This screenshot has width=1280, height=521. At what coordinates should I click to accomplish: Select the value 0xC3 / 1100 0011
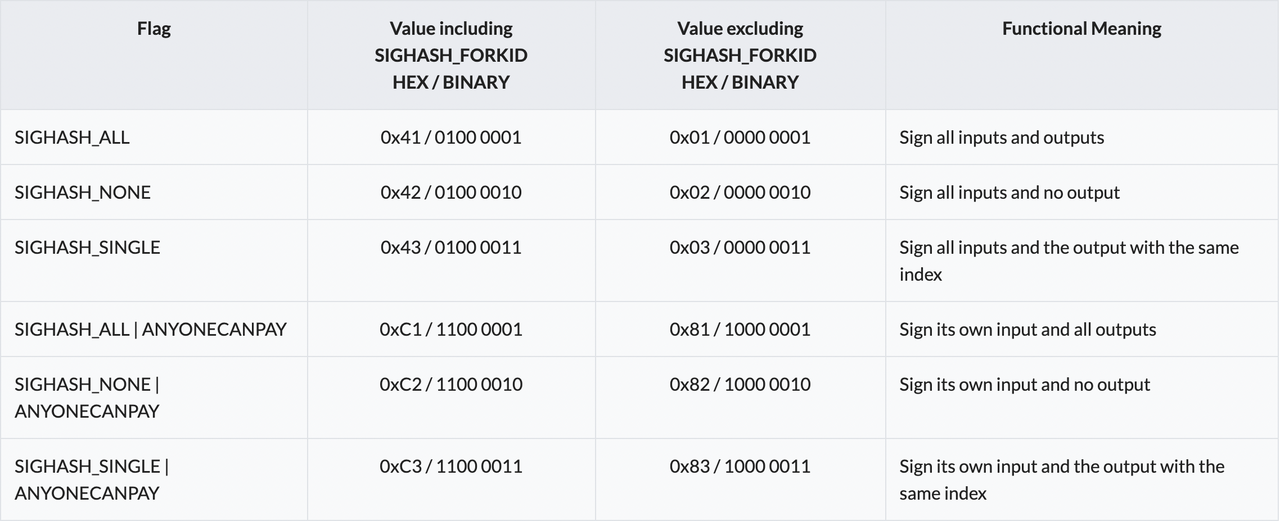tap(451, 466)
